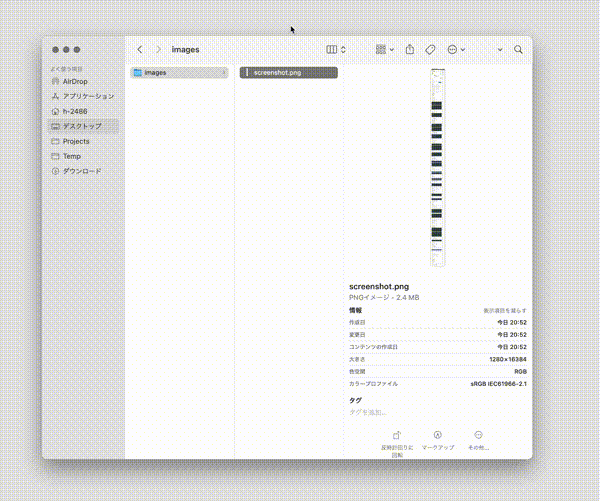Click the タグを追加 tag input field

point(368,413)
